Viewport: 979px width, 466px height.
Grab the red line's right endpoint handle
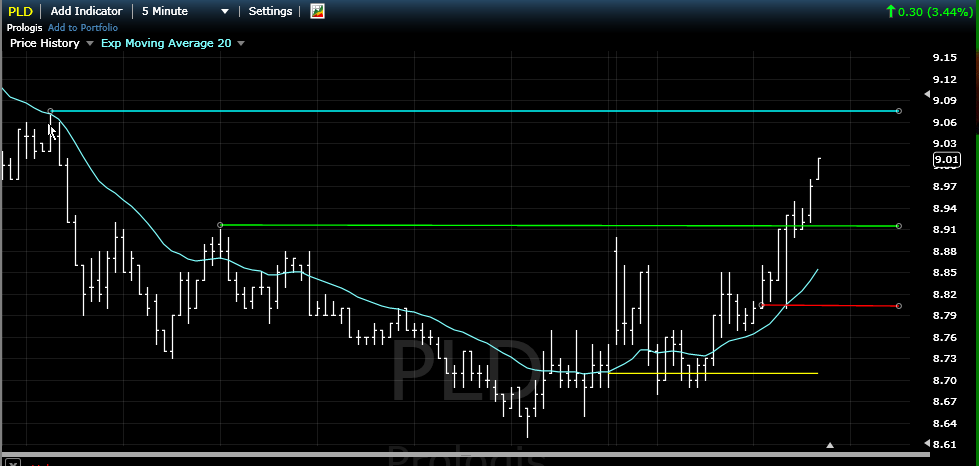[x=898, y=306]
